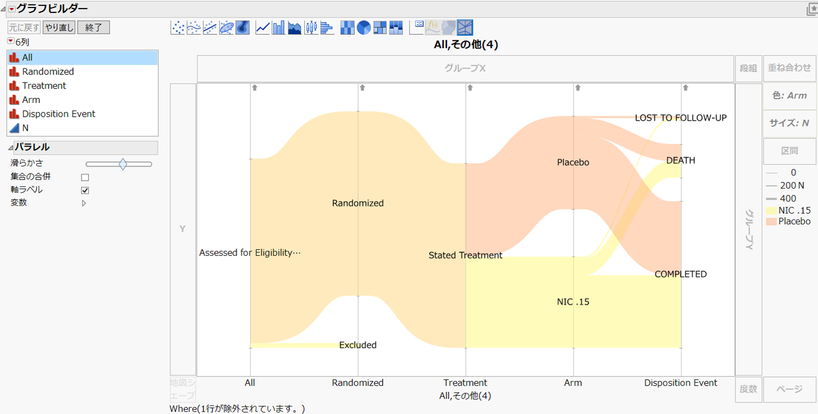Click the arrow marker above the Randomized axis
The height and width of the screenshot is (414, 818).
(x=362, y=88)
